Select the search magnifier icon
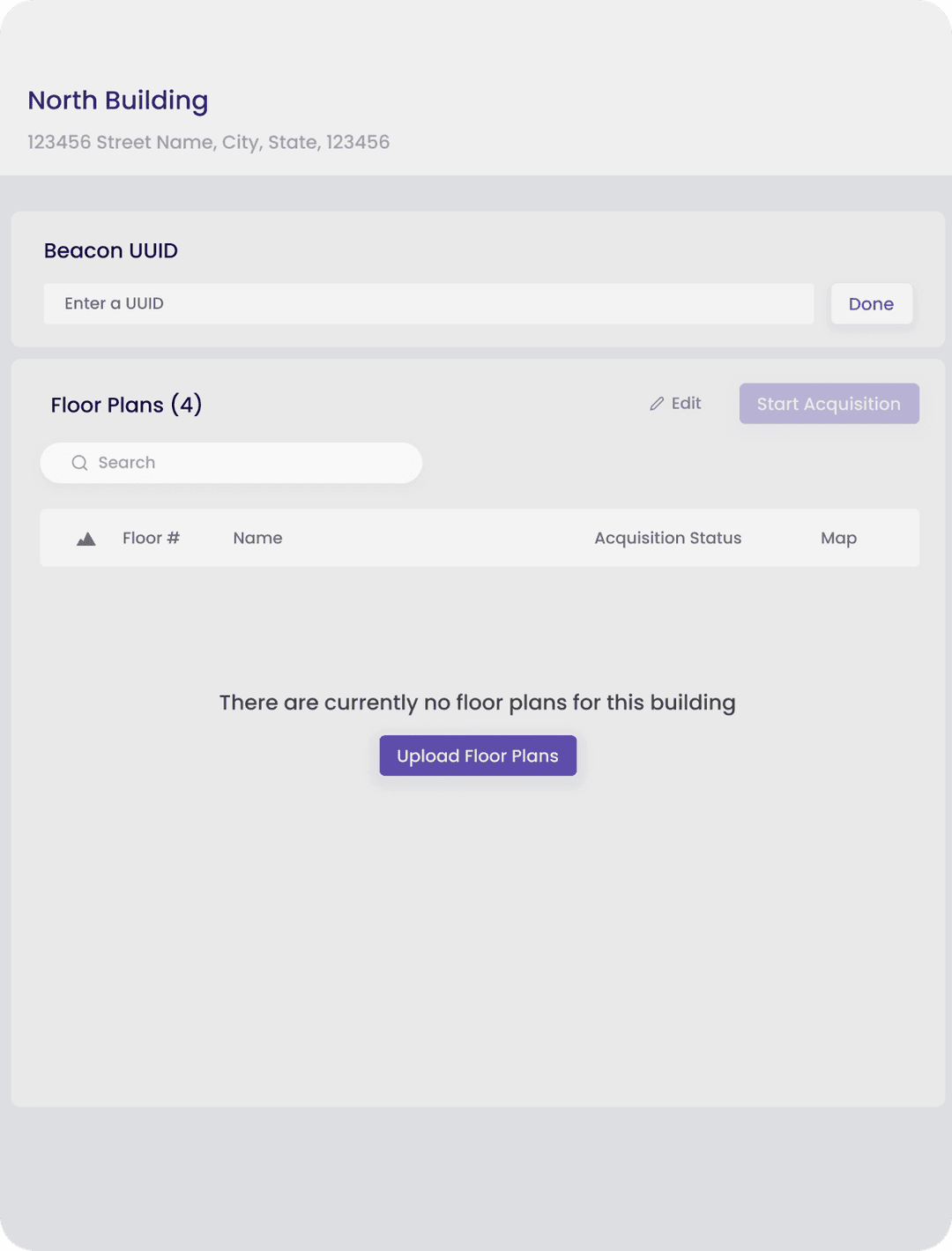The image size is (952, 1251). (x=79, y=462)
